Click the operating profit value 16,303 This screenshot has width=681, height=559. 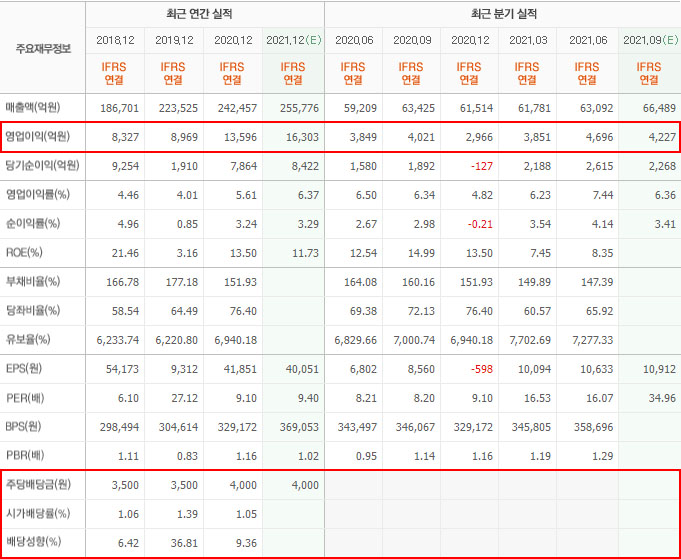[x=302, y=137]
